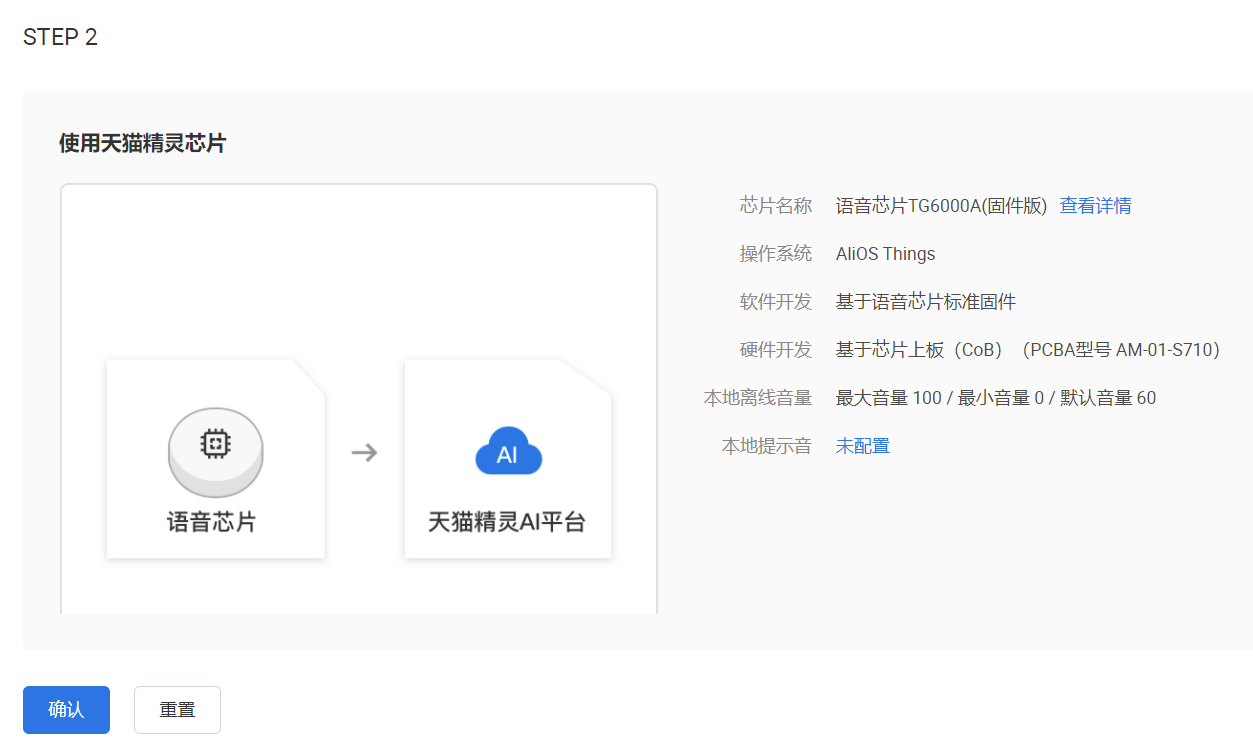Select the 天猫精灵AI平台 card

(508, 458)
